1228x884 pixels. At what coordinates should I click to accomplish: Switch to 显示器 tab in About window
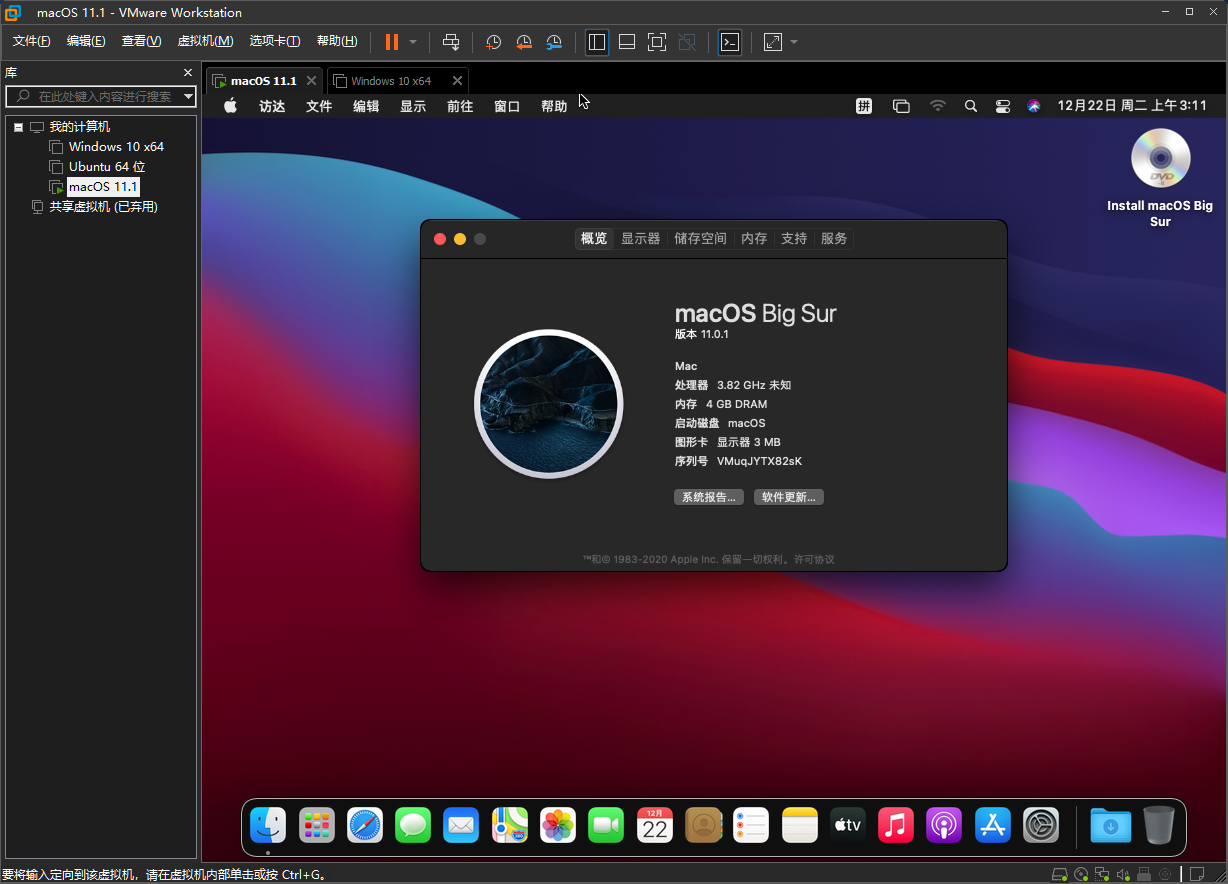(640, 239)
